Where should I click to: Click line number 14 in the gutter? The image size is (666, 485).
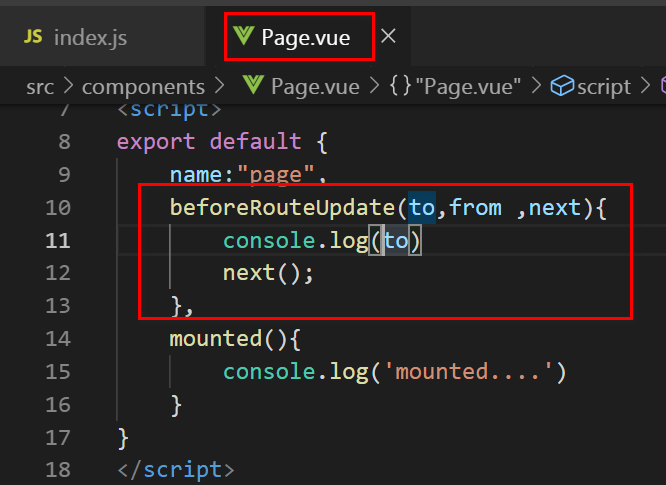[x=58, y=338]
